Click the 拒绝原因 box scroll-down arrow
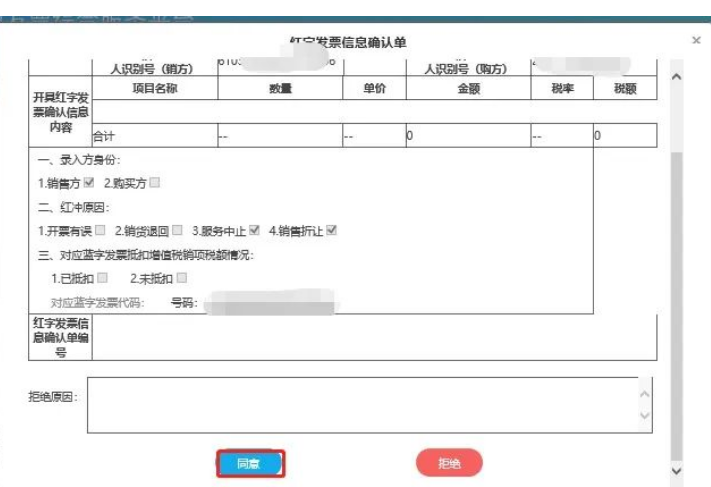The width and height of the screenshot is (711, 487). (x=645, y=416)
